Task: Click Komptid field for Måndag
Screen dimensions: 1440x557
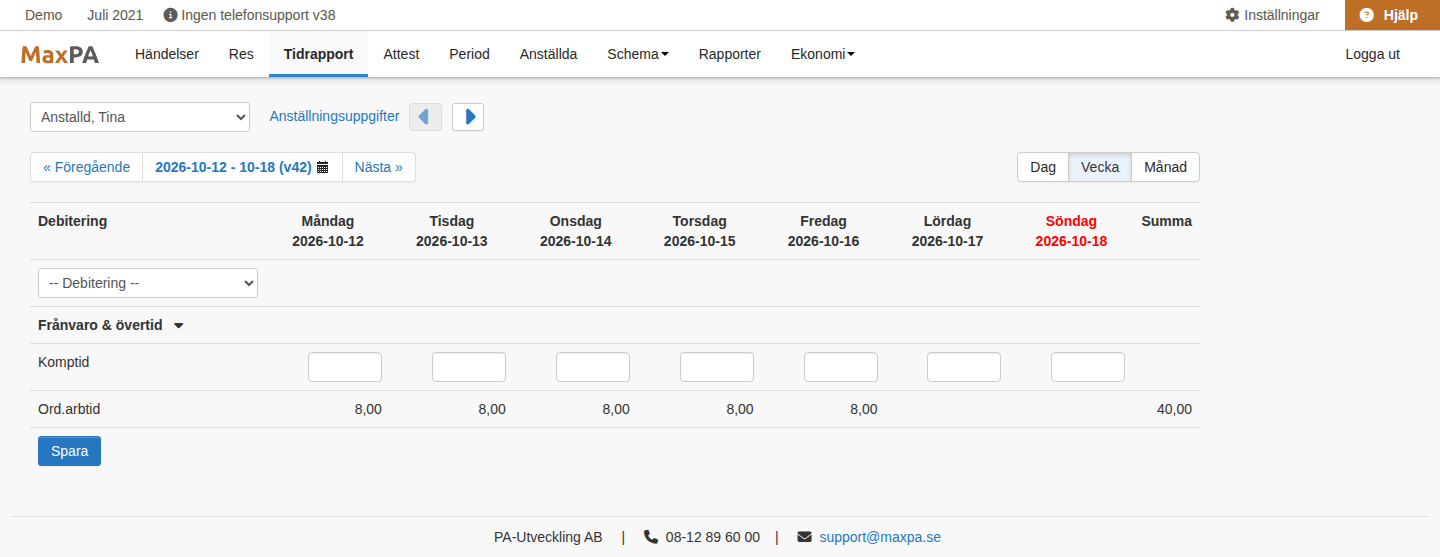Action: pos(345,367)
